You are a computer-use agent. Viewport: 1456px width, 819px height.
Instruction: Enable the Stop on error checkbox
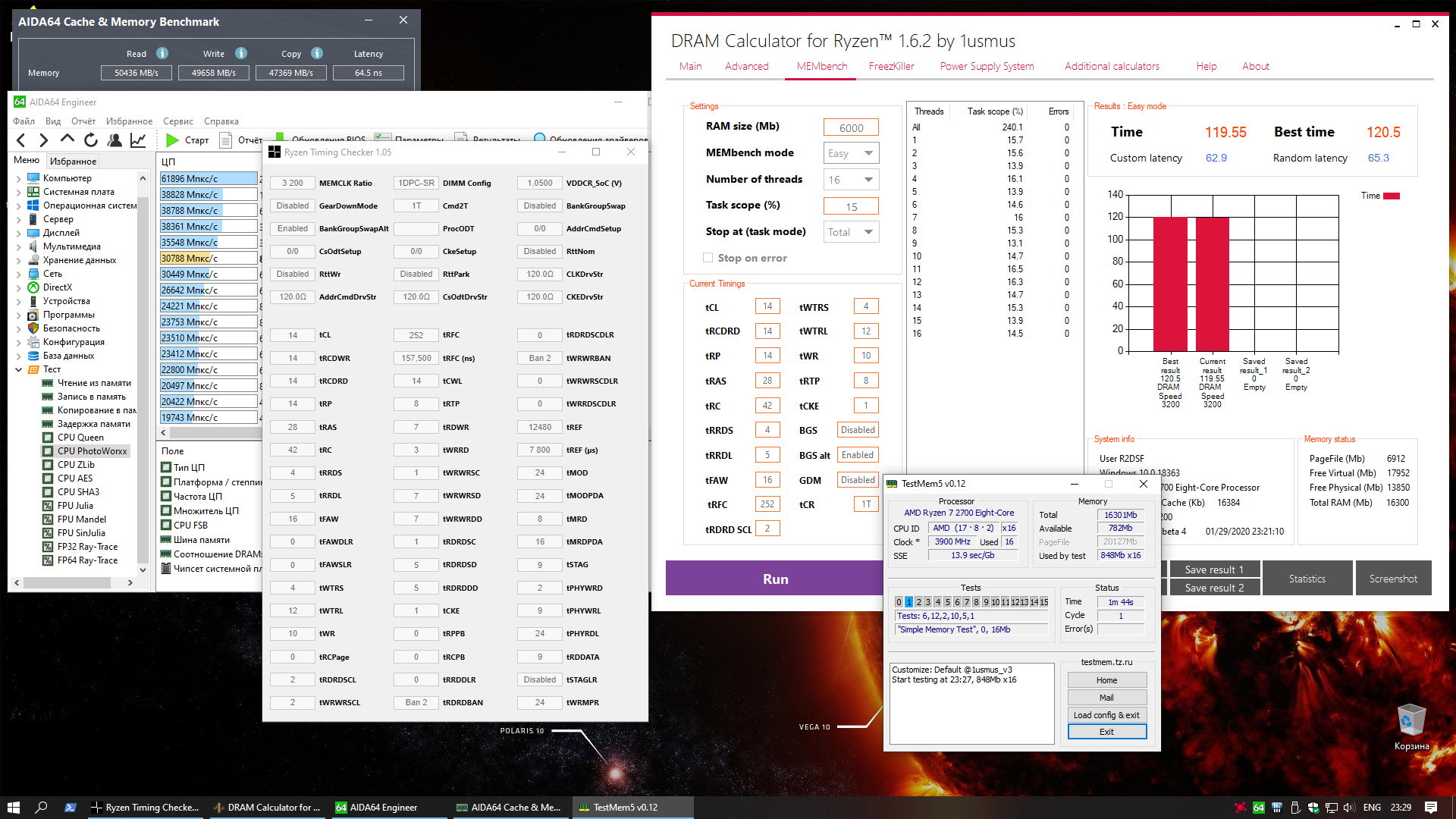point(708,258)
